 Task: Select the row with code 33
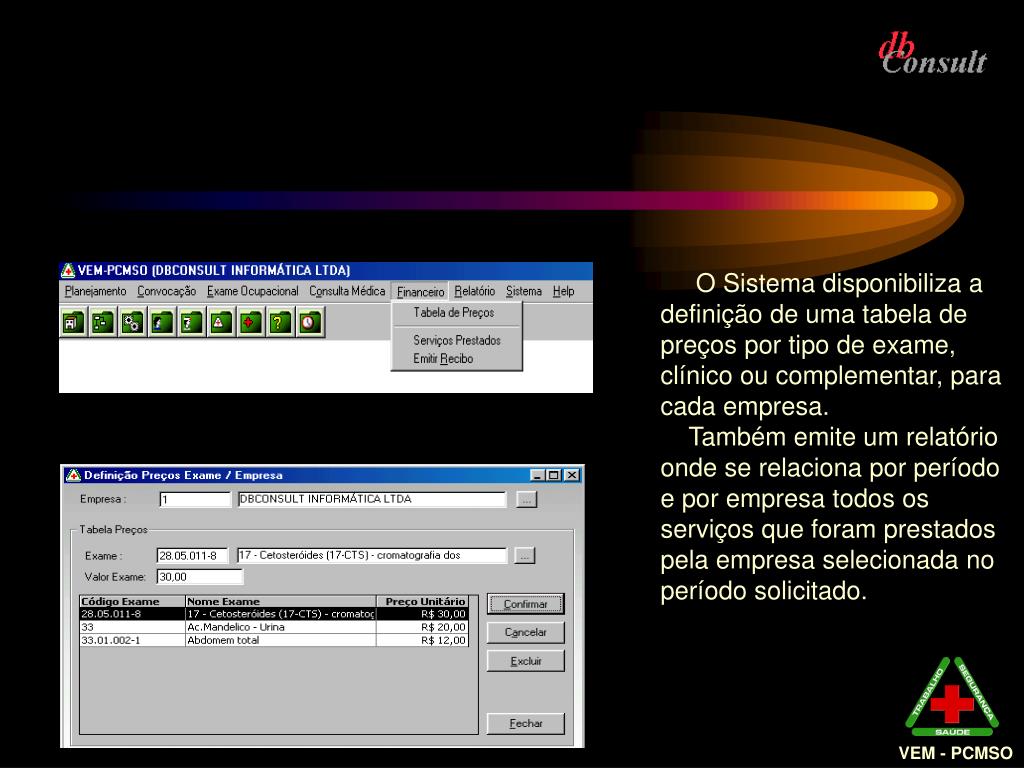(x=274, y=627)
